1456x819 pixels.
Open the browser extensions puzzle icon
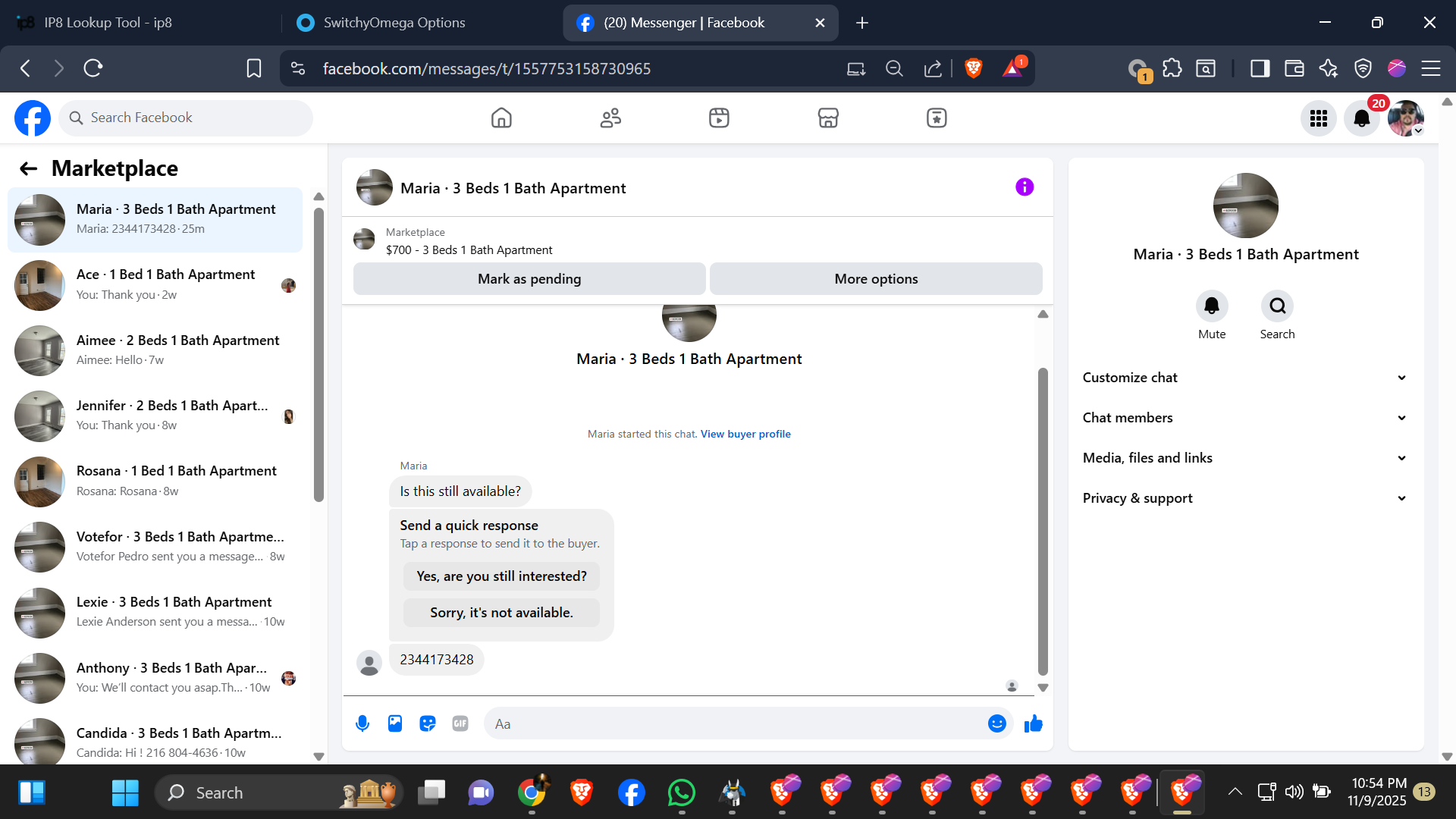[1172, 68]
